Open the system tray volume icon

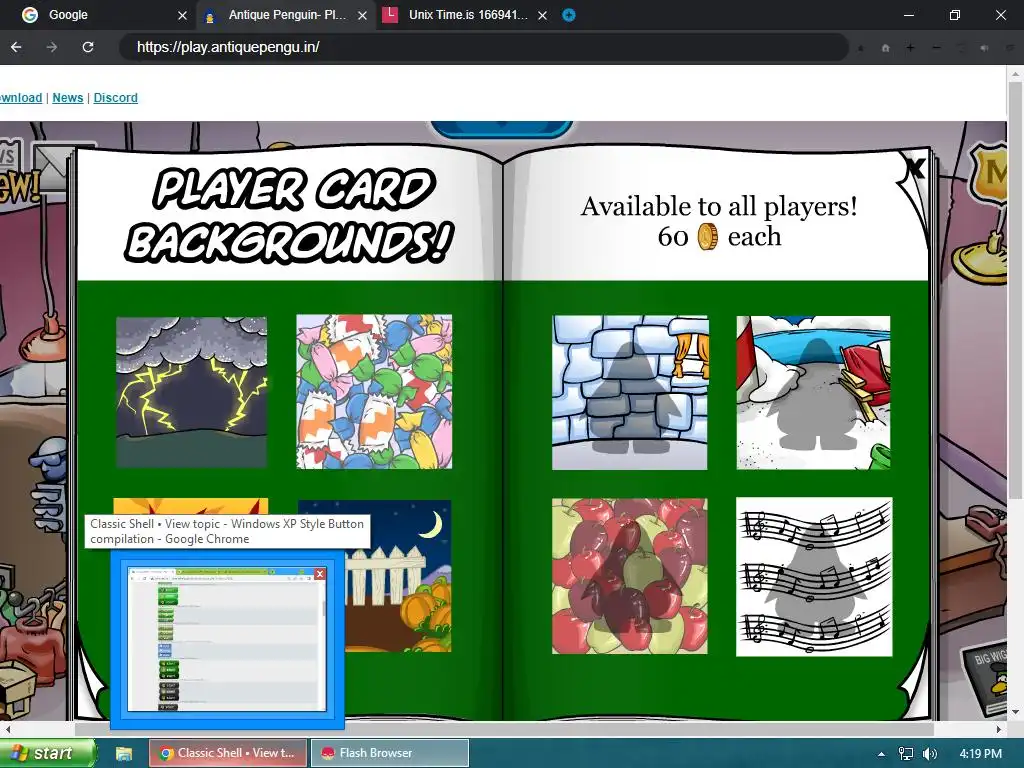[930, 754]
